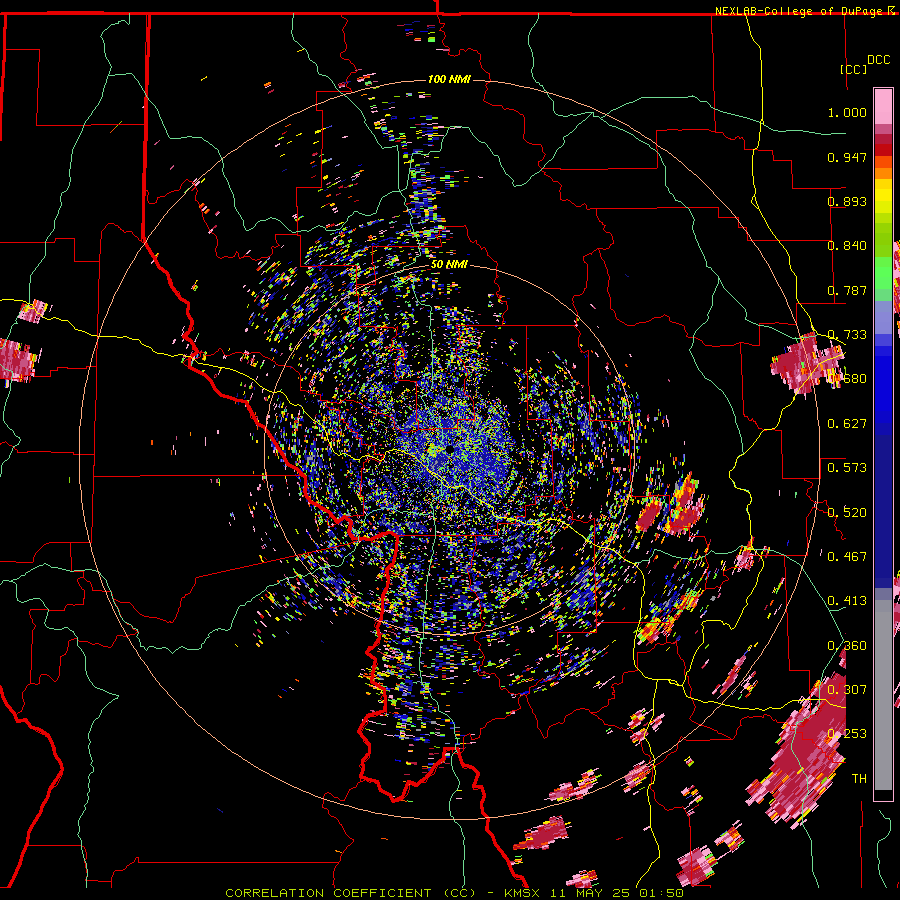Click the 1.000 value on the legend
900x900 pixels.
point(847,112)
